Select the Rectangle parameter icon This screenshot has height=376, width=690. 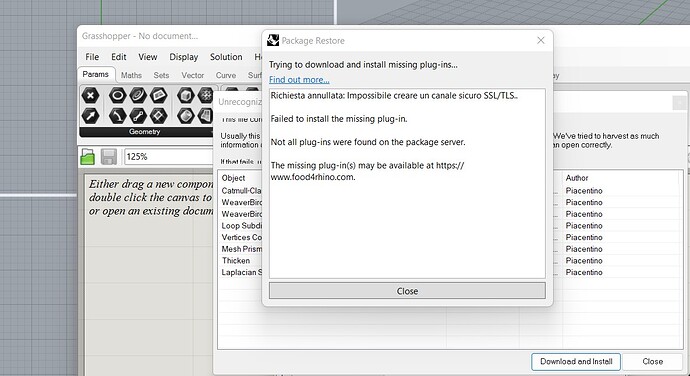[x=158, y=96]
